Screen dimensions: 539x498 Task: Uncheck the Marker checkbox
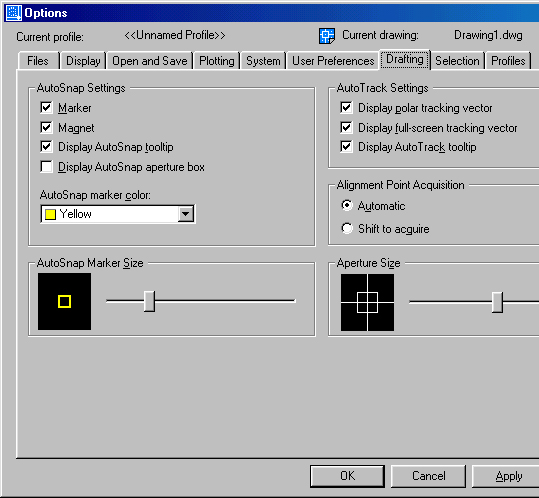tap(46, 108)
